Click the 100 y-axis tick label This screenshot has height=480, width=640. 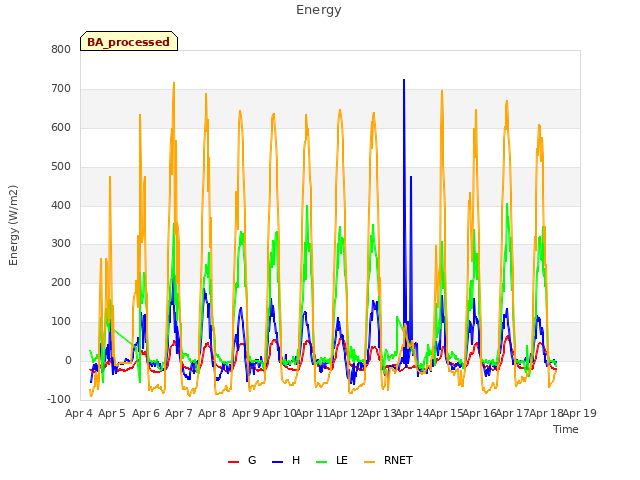(61, 322)
